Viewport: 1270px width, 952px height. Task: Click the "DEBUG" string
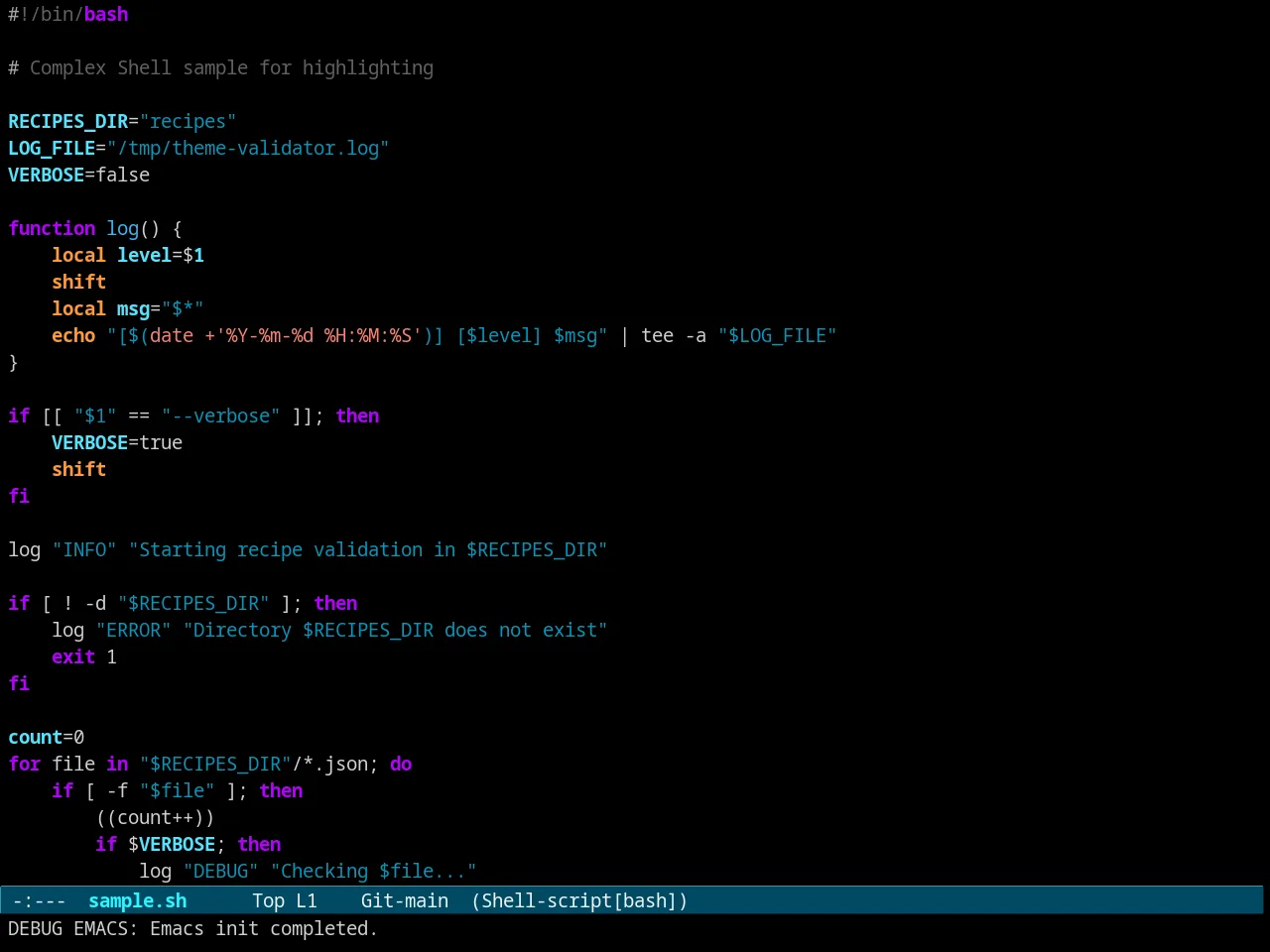coord(220,871)
